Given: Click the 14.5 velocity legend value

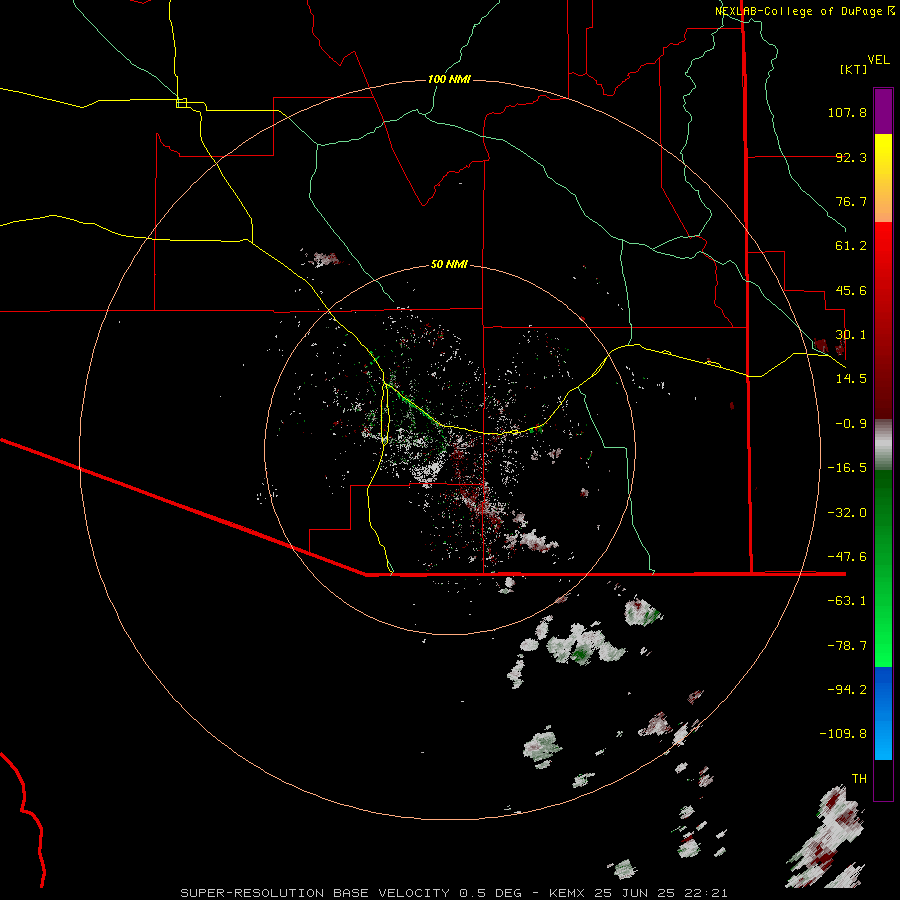Looking at the screenshot, I should pyautogui.click(x=851, y=379).
